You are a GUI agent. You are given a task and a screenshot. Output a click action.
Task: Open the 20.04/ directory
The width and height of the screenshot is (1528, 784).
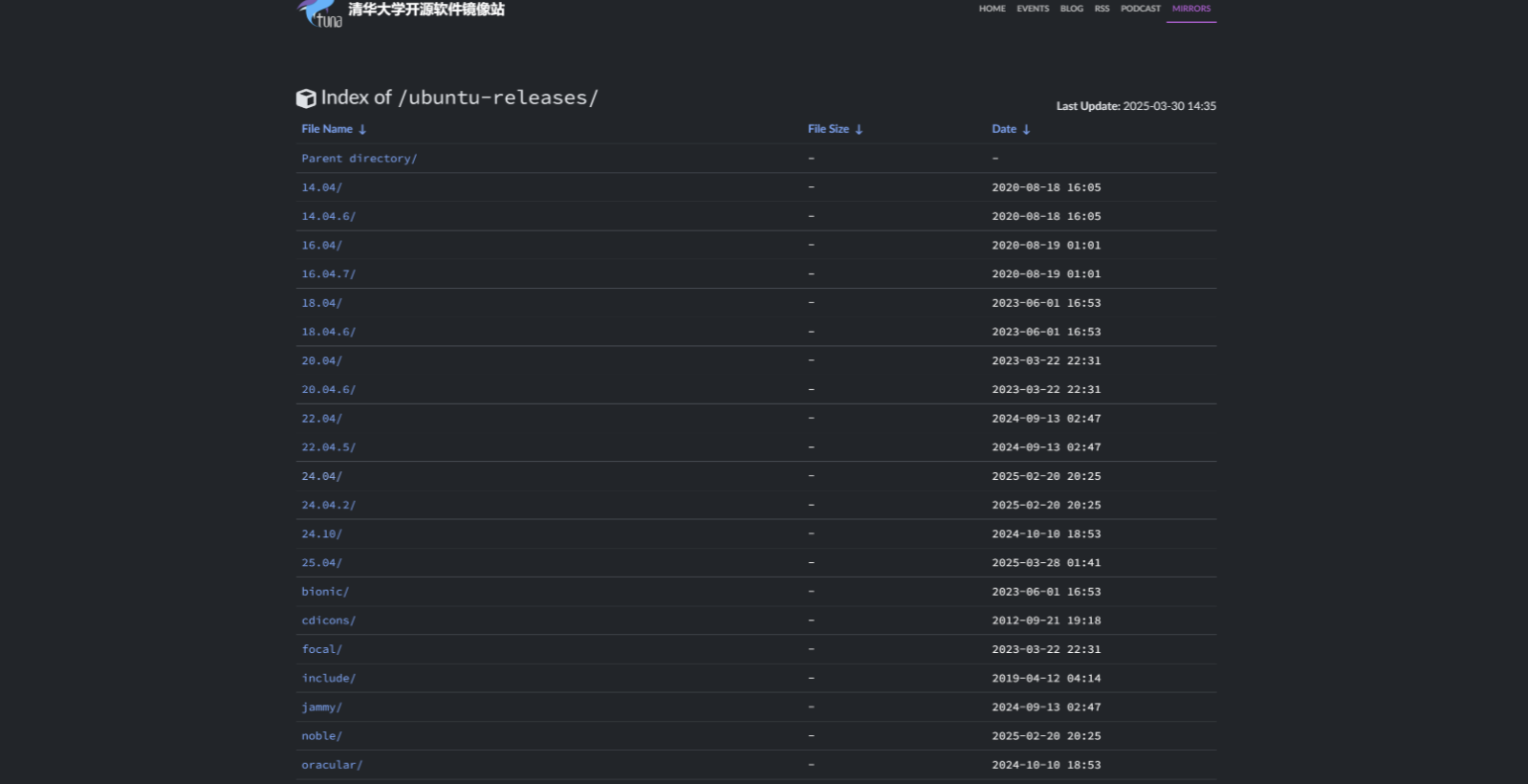pyautogui.click(x=321, y=360)
